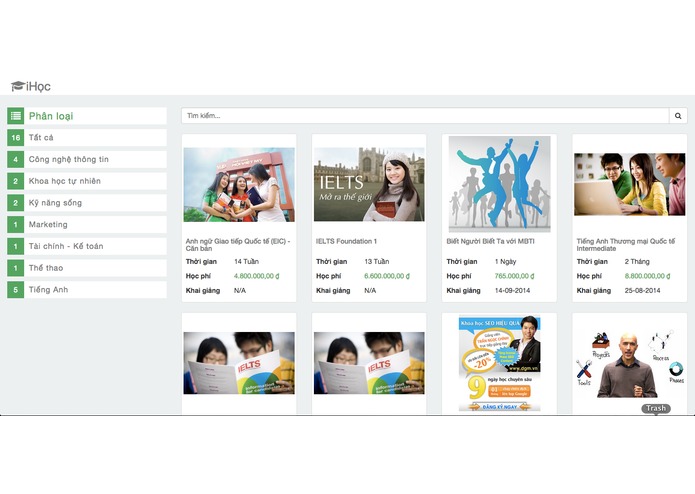Click the 2 Tháng duration value
Viewport: 695px width, 494px height.
point(637,261)
